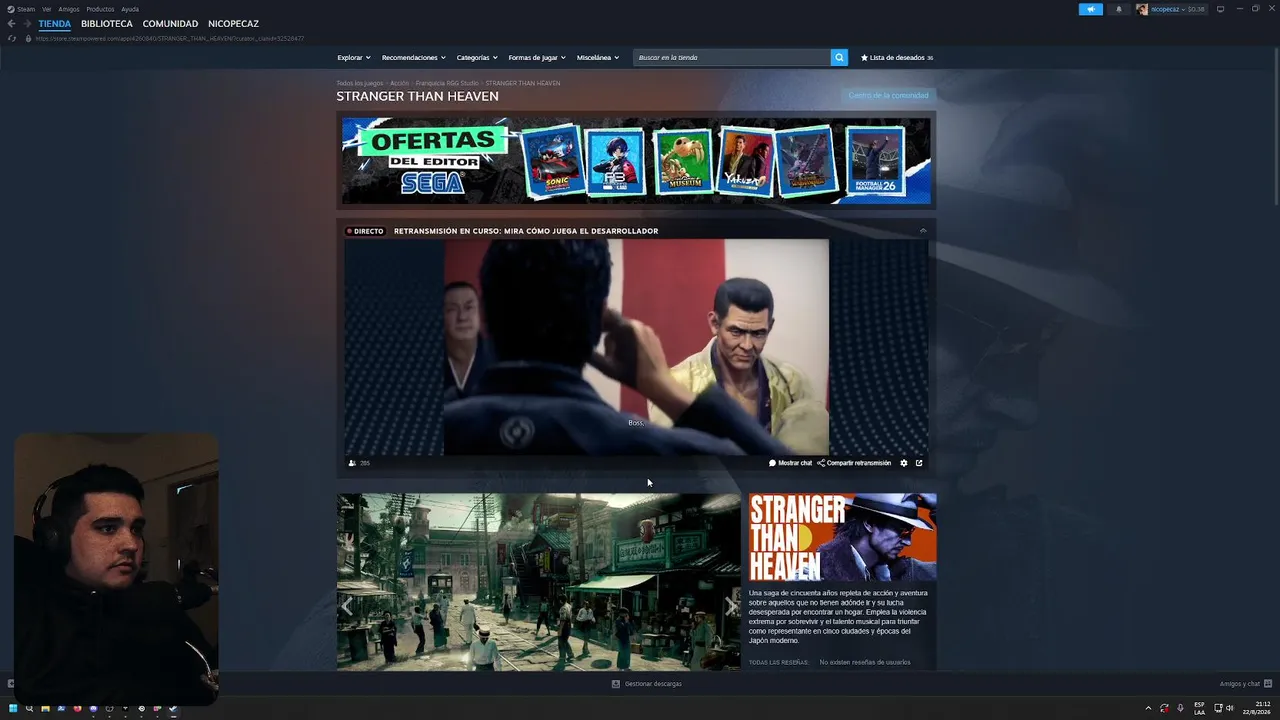The height and width of the screenshot is (720, 1280).
Task: Open Amigos y chat
Action: click(x=1245, y=684)
